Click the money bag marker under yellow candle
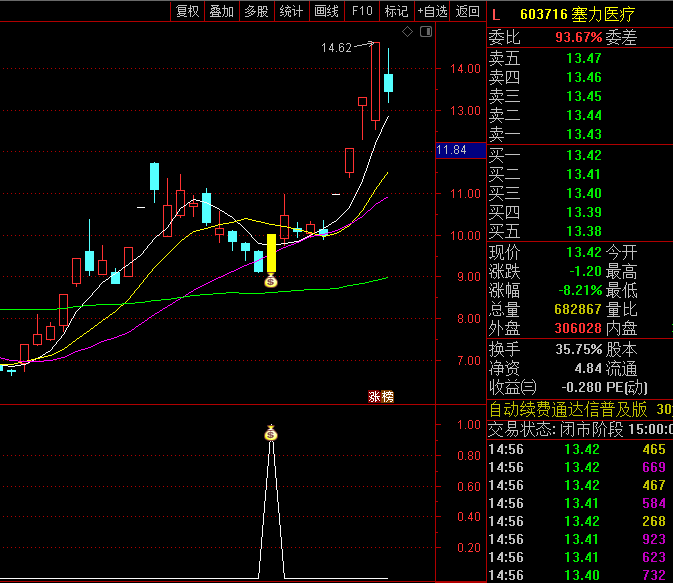Image resolution: width=673 pixels, height=583 pixels. [x=270, y=282]
